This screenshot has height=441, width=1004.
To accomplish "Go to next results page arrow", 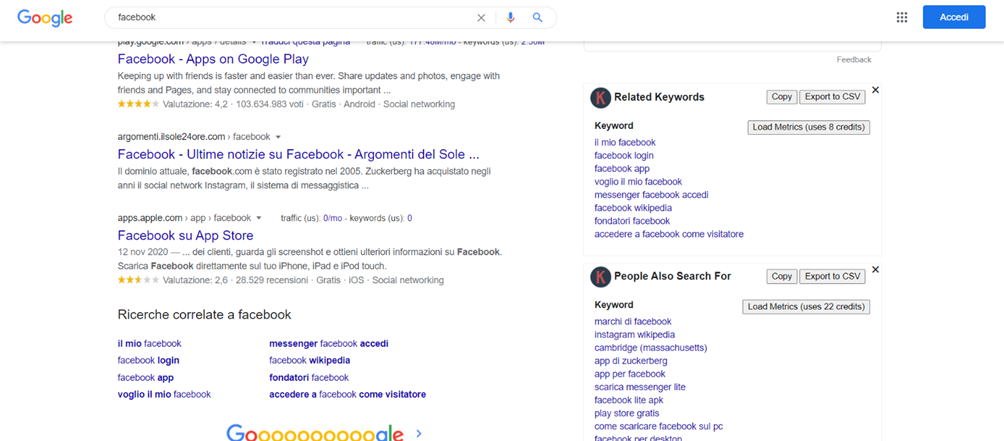I will (419, 433).
